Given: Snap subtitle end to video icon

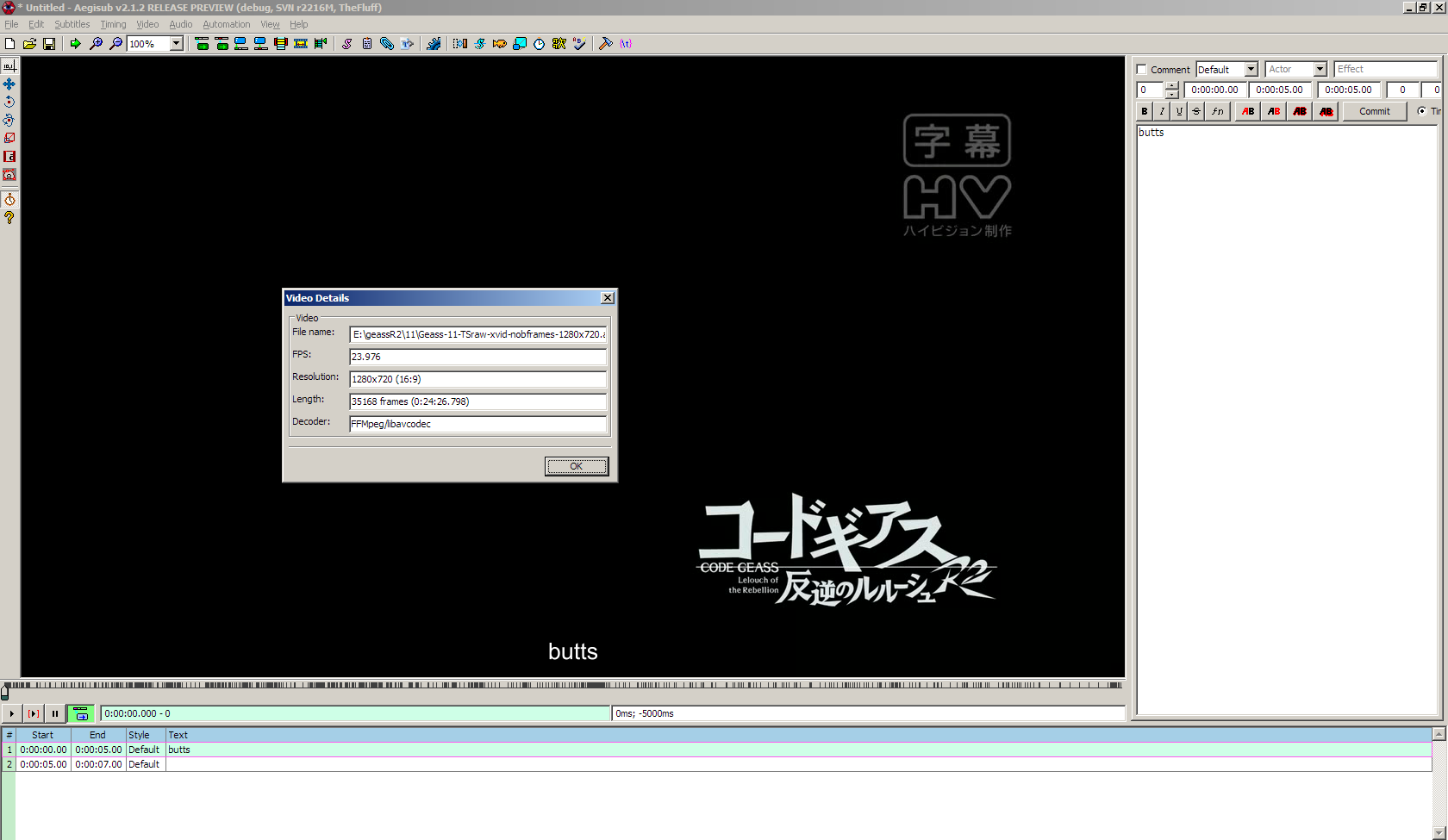Looking at the screenshot, I should point(260,44).
